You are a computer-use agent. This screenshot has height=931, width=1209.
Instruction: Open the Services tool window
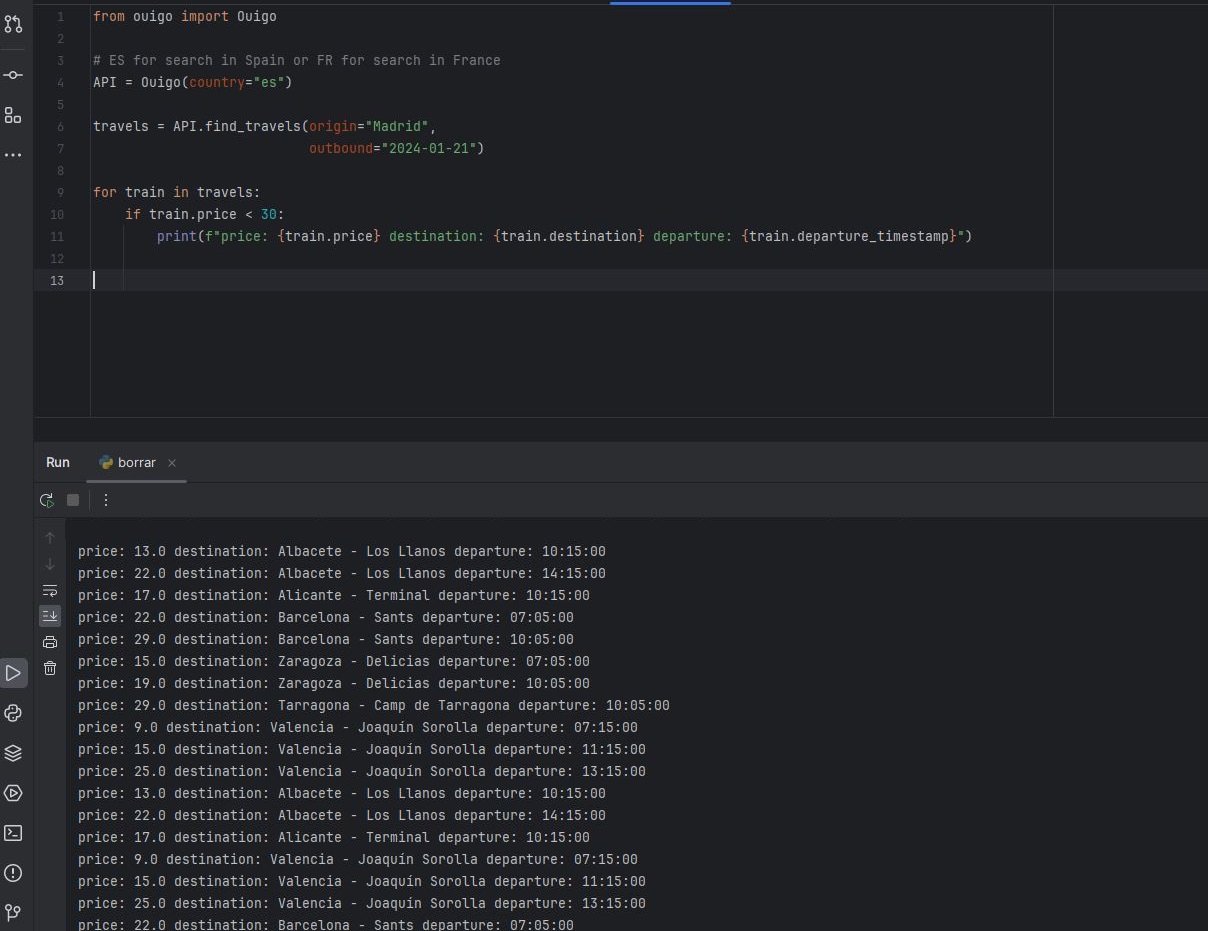point(13,793)
